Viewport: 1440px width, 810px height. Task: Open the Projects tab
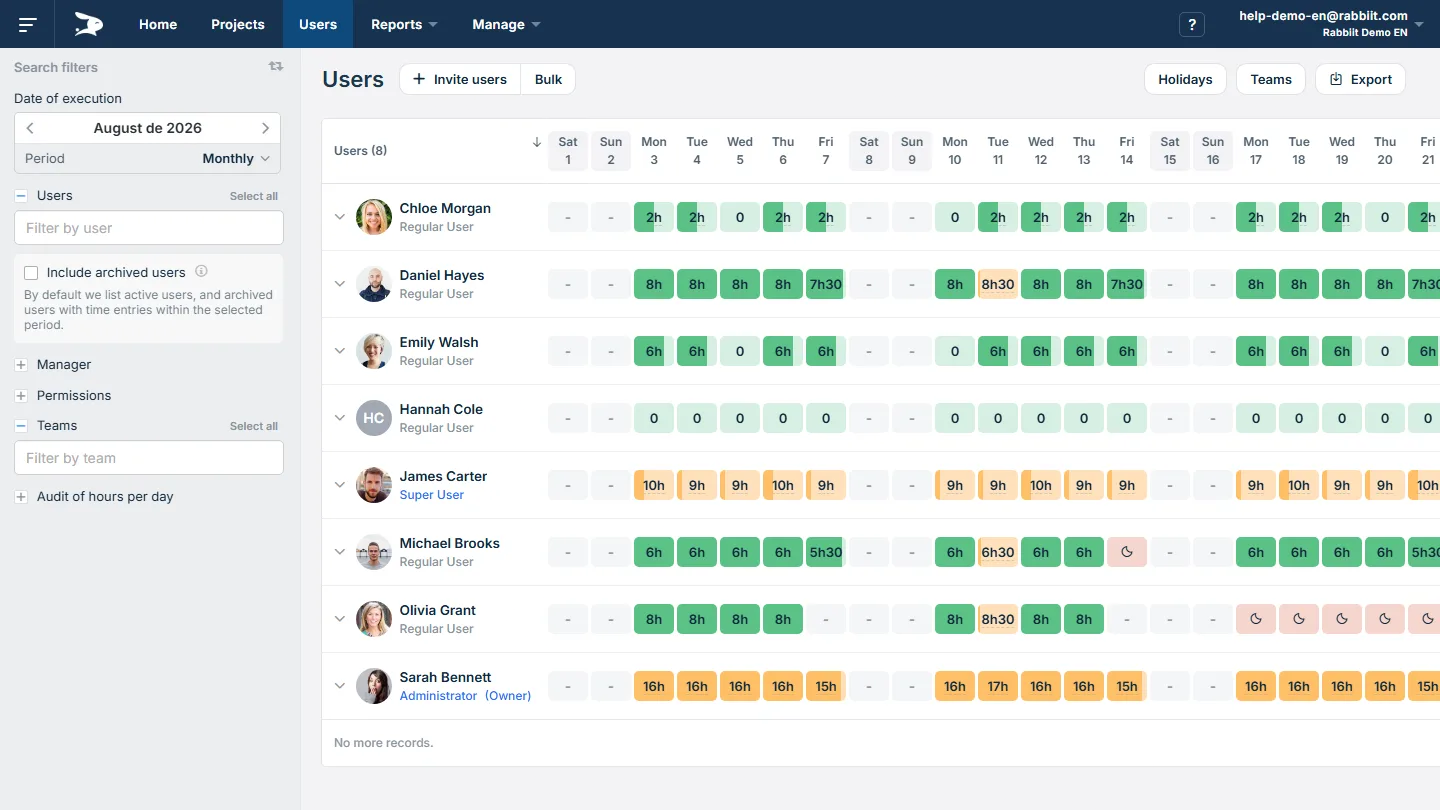(238, 24)
